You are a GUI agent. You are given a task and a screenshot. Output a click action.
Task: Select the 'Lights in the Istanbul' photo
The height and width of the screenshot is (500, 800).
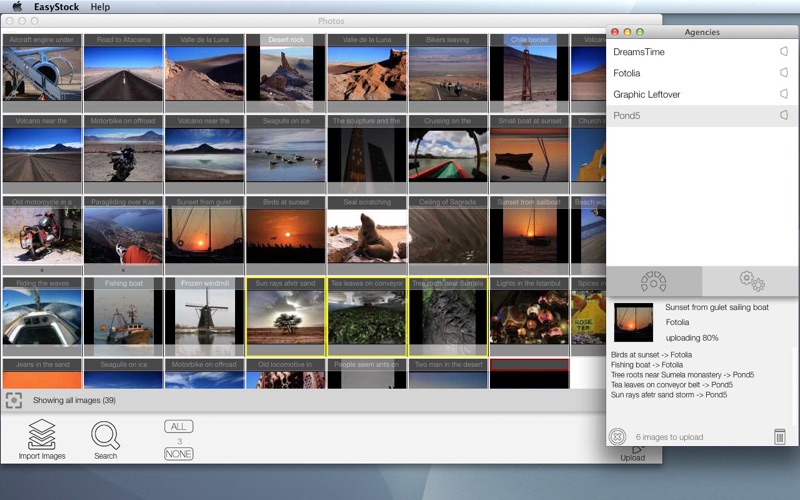[x=529, y=316]
